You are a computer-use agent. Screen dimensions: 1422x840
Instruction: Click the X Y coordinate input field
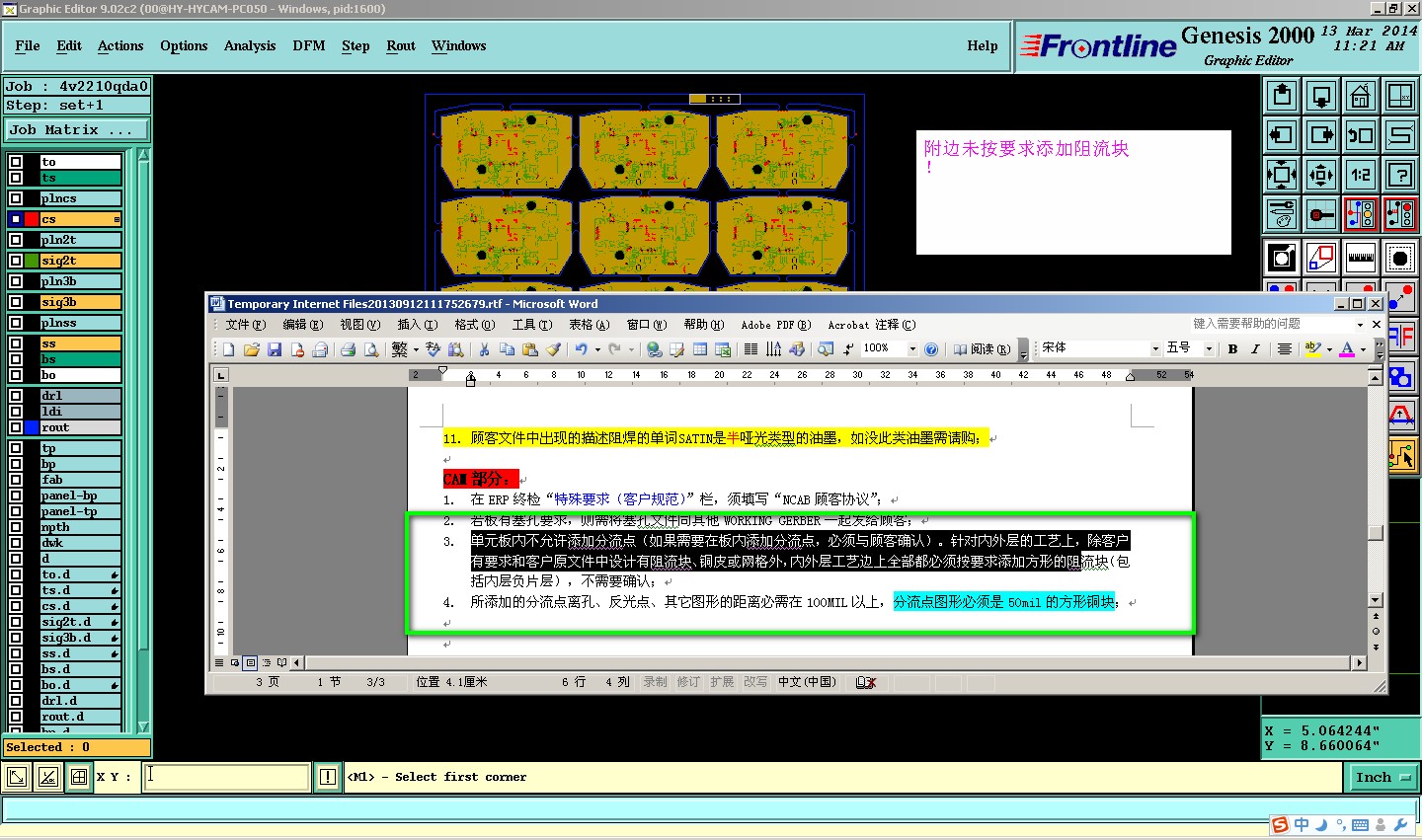[227, 777]
